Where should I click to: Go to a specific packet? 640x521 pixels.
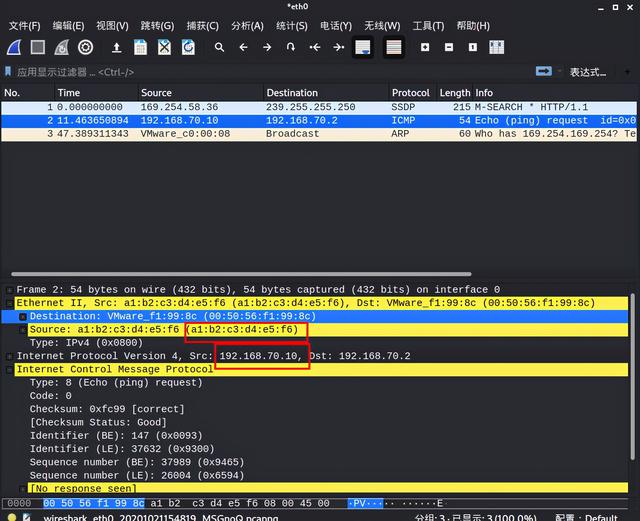(291, 47)
